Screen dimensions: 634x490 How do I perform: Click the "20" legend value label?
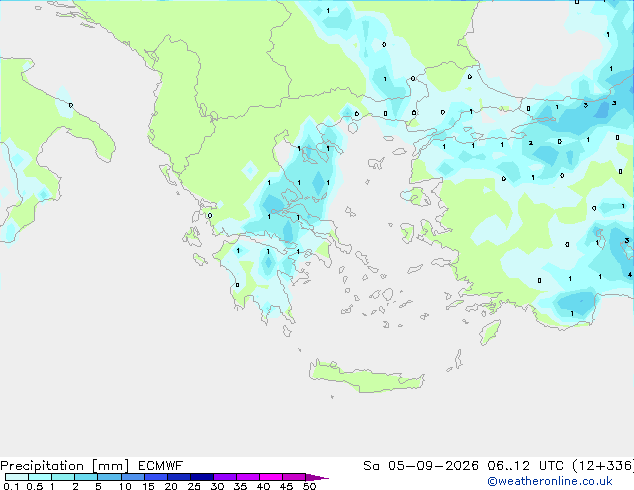tap(171, 486)
